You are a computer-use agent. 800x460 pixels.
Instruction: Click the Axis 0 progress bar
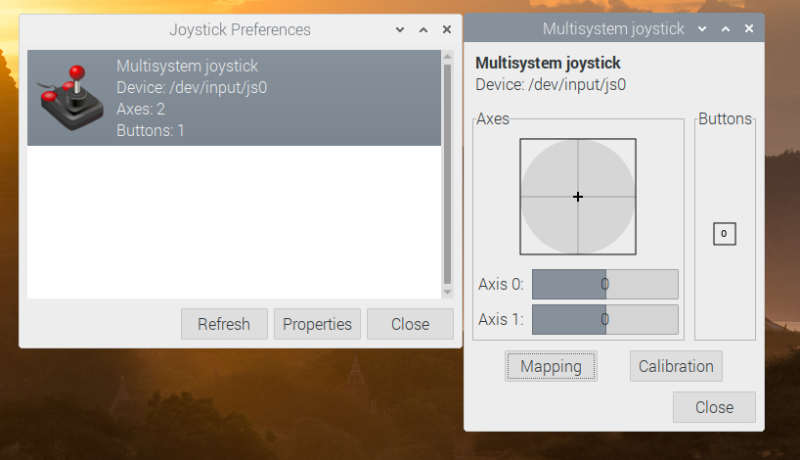605,284
